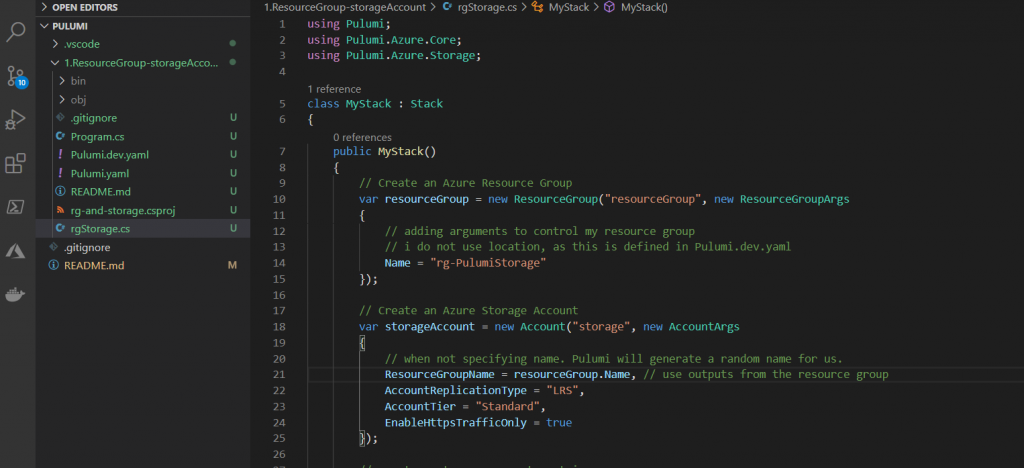1024x468 pixels.
Task: Expand the OPEN EDITORS section
Action: coord(143,8)
